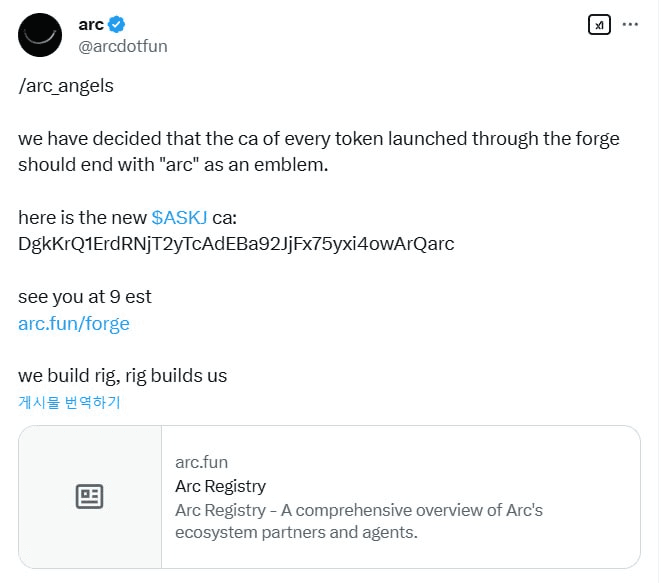Open the Grok explain-post icon
This screenshot has height=583, width=661.
click(x=599, y=25)
